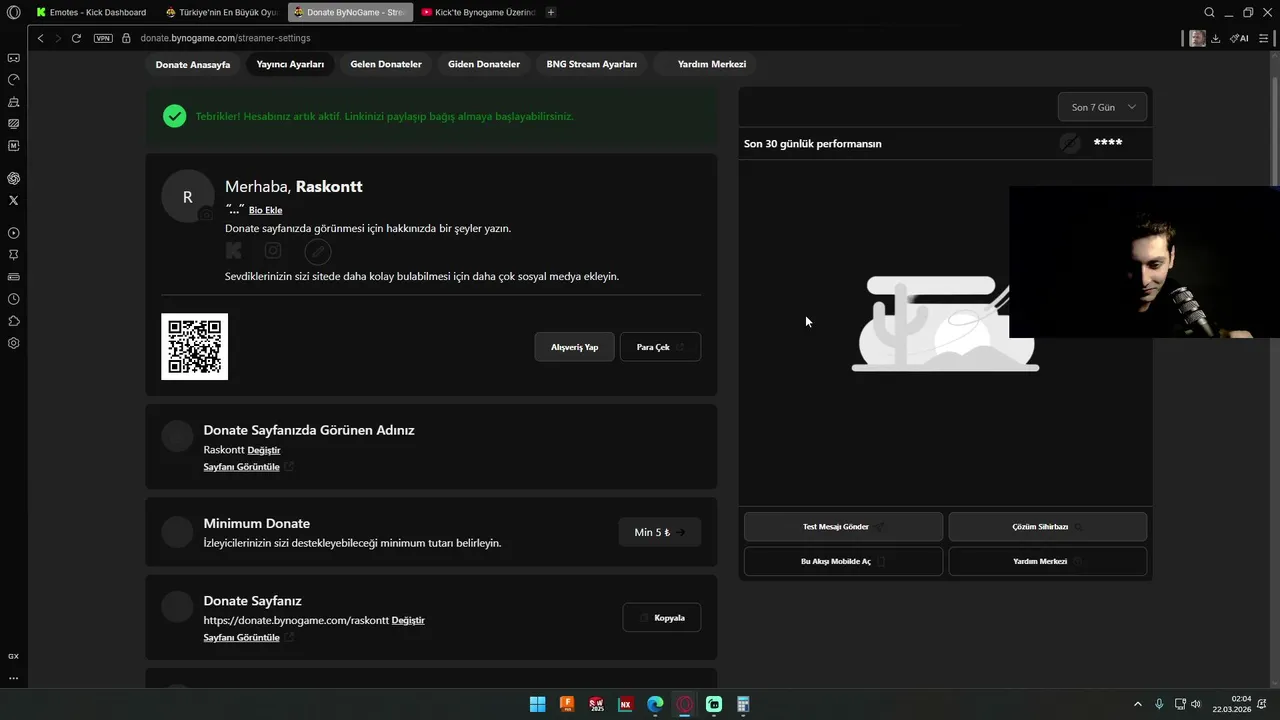Click the taskbar volume speaker icon
Viewport: 1280px width, 720px height.
coord(1196,704)
